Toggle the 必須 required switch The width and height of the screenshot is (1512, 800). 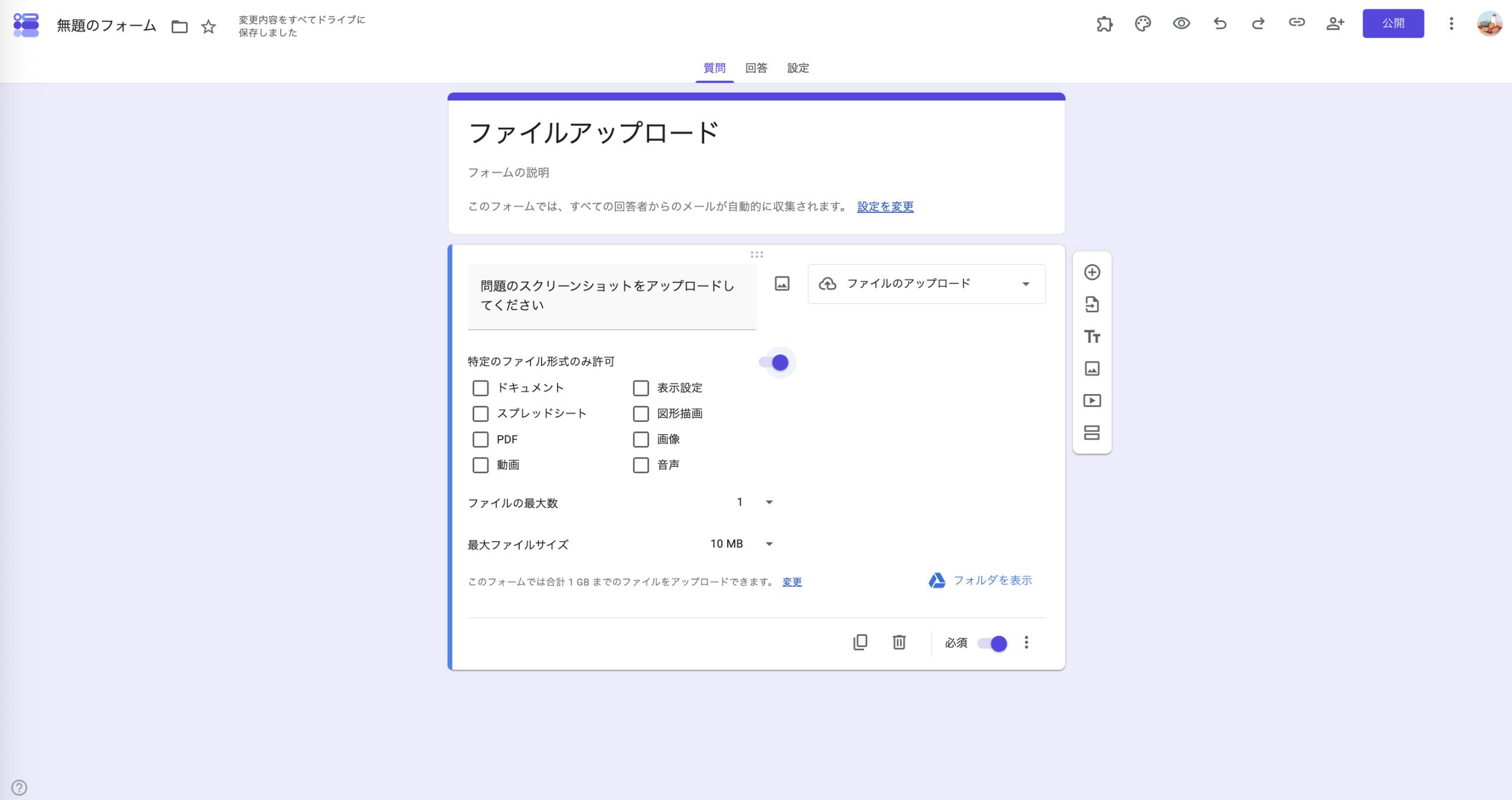[x=992, y=643]
